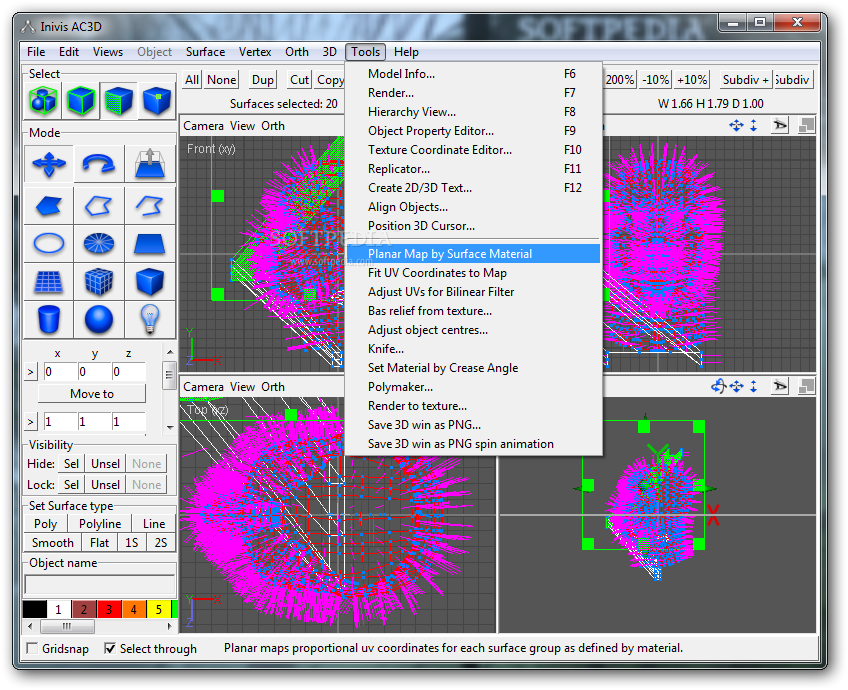Choose Render to texture... entry
848x690 pixels.
[x=473, y=406]
